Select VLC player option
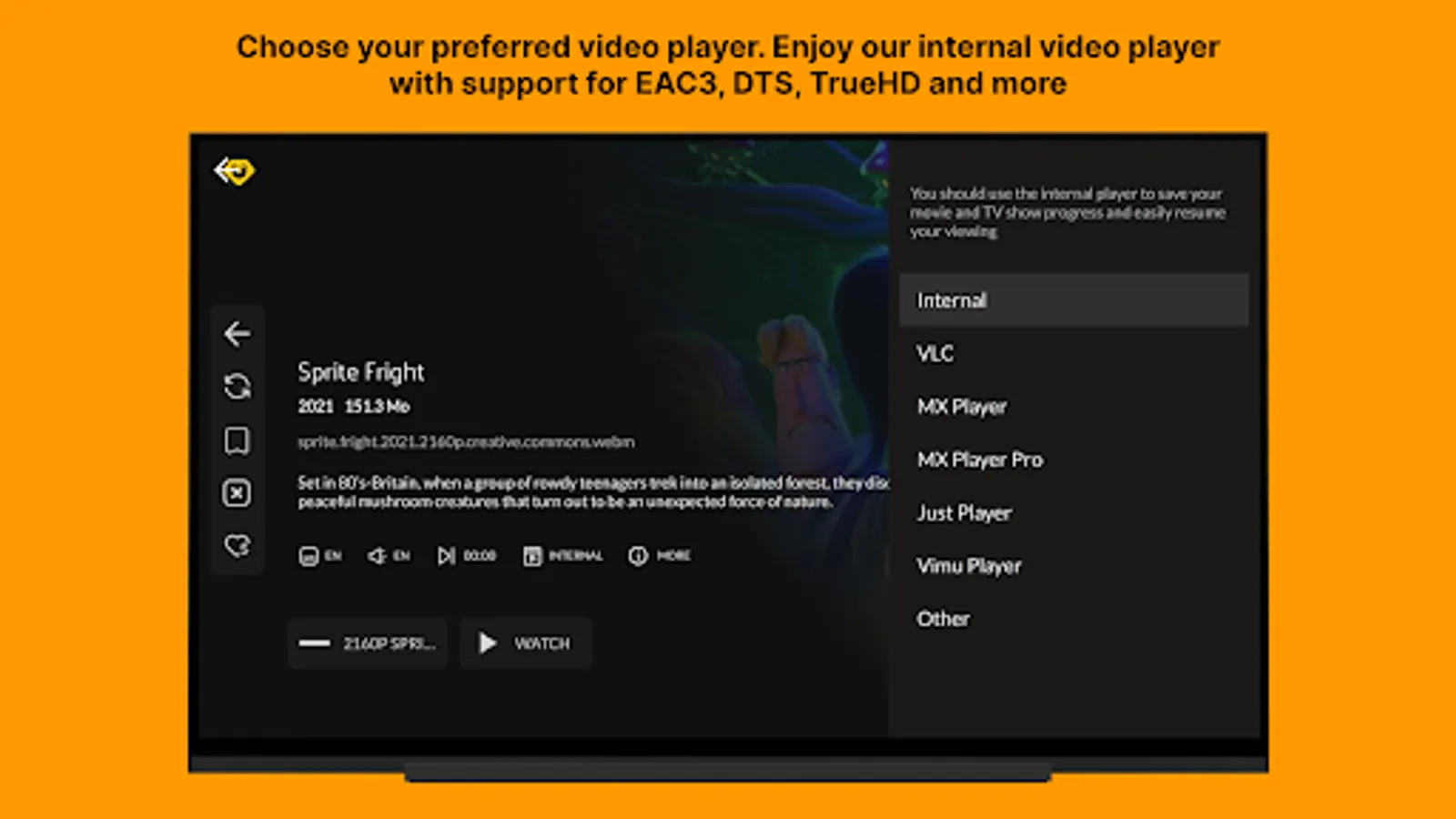 pos(1074,353)
